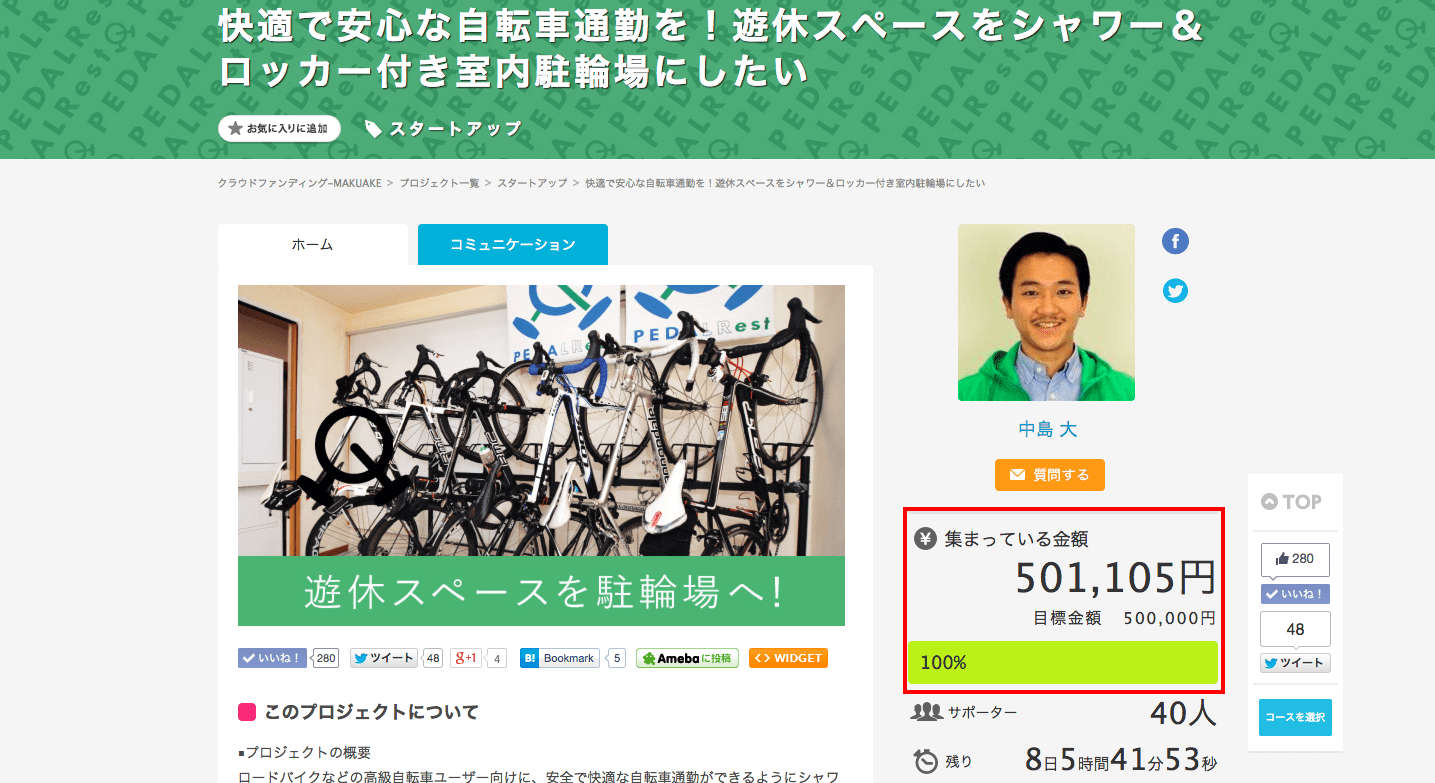Click the bicycle parking project image
The width and height of the screenshot is (1435, 783).
(541, 455)
